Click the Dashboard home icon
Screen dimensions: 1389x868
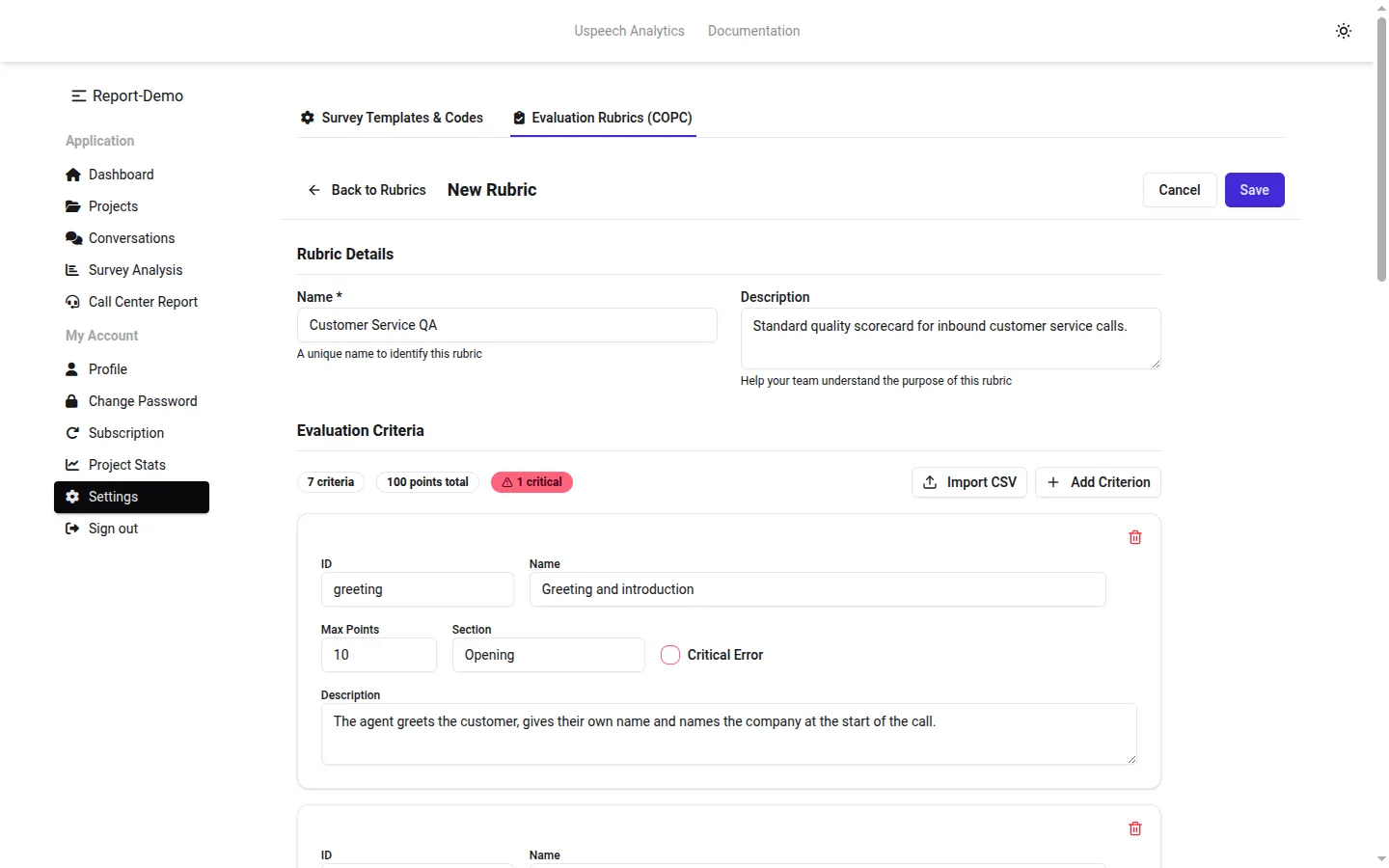coord(73,175)
